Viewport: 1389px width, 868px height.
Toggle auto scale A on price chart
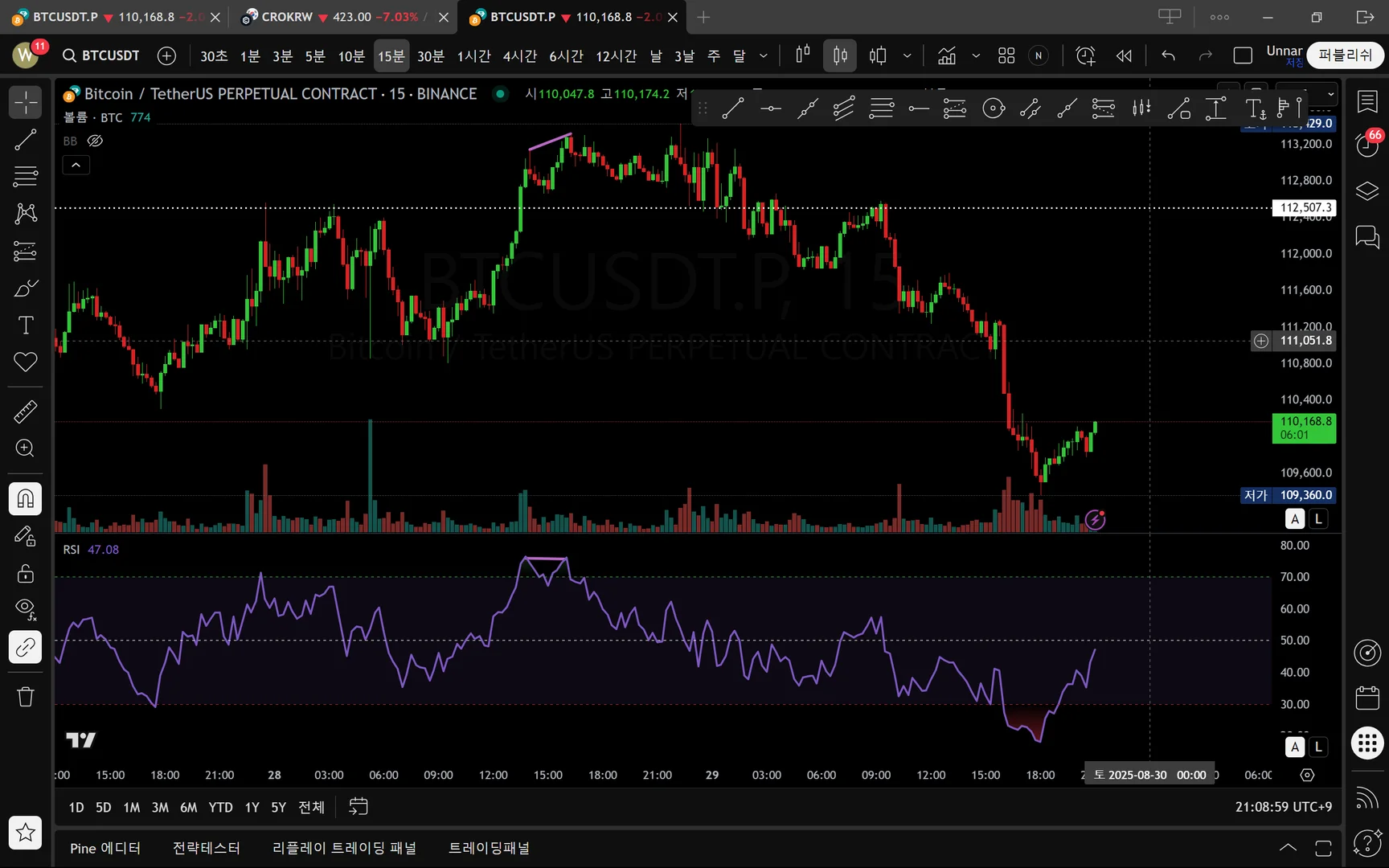(1295, 519)
